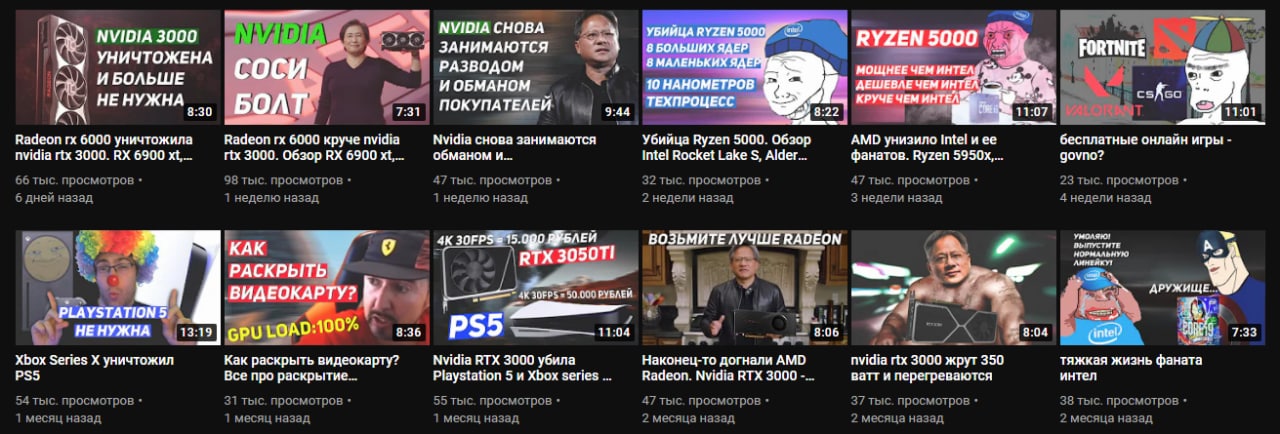The height and width of the screenshot is (434, 1280).
Task: Open the 'Ryzen 5000' pink wojak thumbnail
Action: click(x=954, y=67)
